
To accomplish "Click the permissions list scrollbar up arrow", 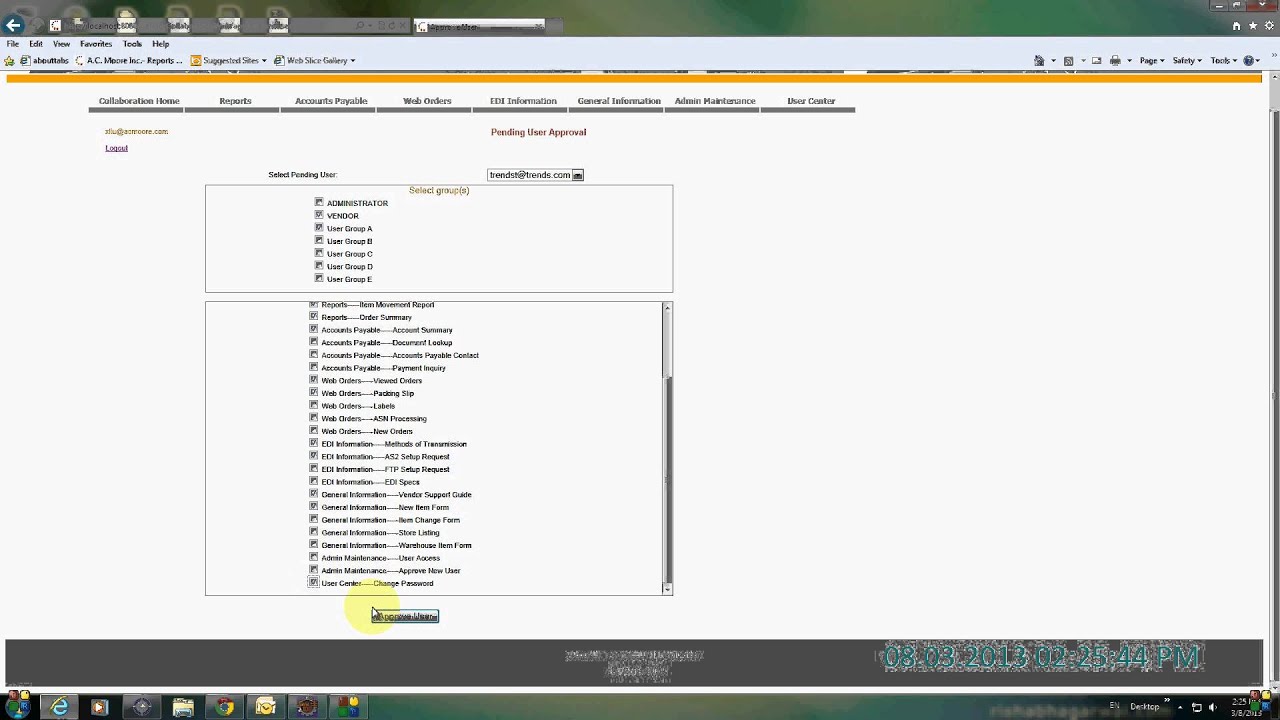I will tap(667, 308).
